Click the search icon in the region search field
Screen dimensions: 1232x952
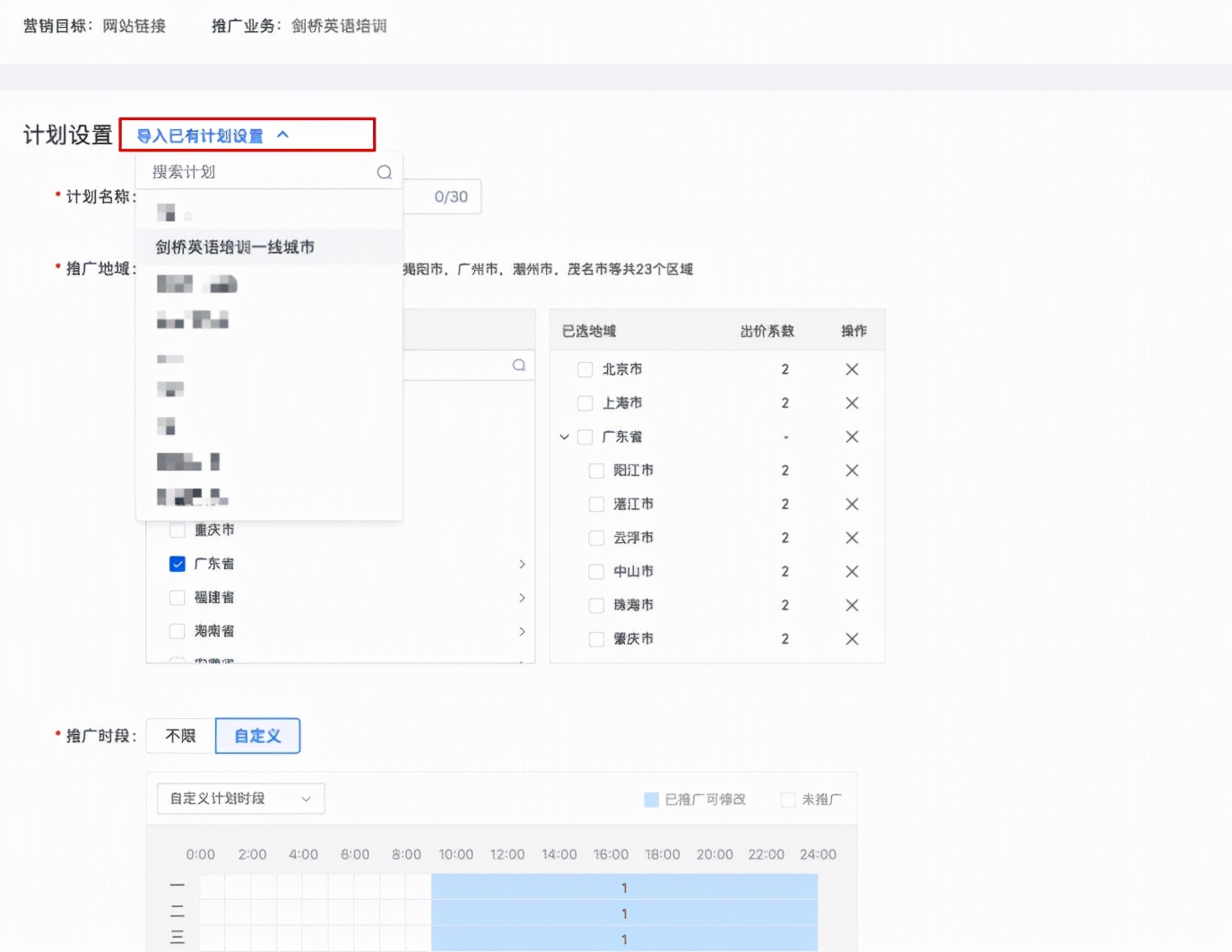[x=518, y=365]
